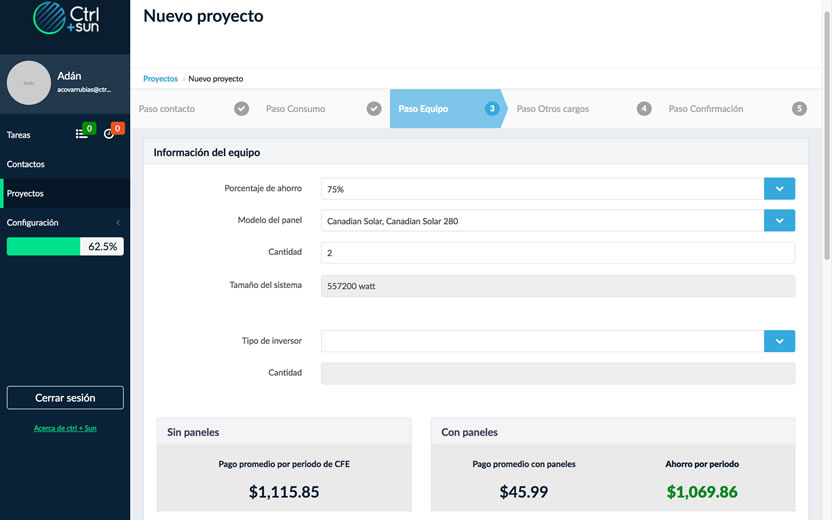This screenshot has width=832, height=520.
Task: Click the Información del equipo heading
Action: [x=206, y=152]
